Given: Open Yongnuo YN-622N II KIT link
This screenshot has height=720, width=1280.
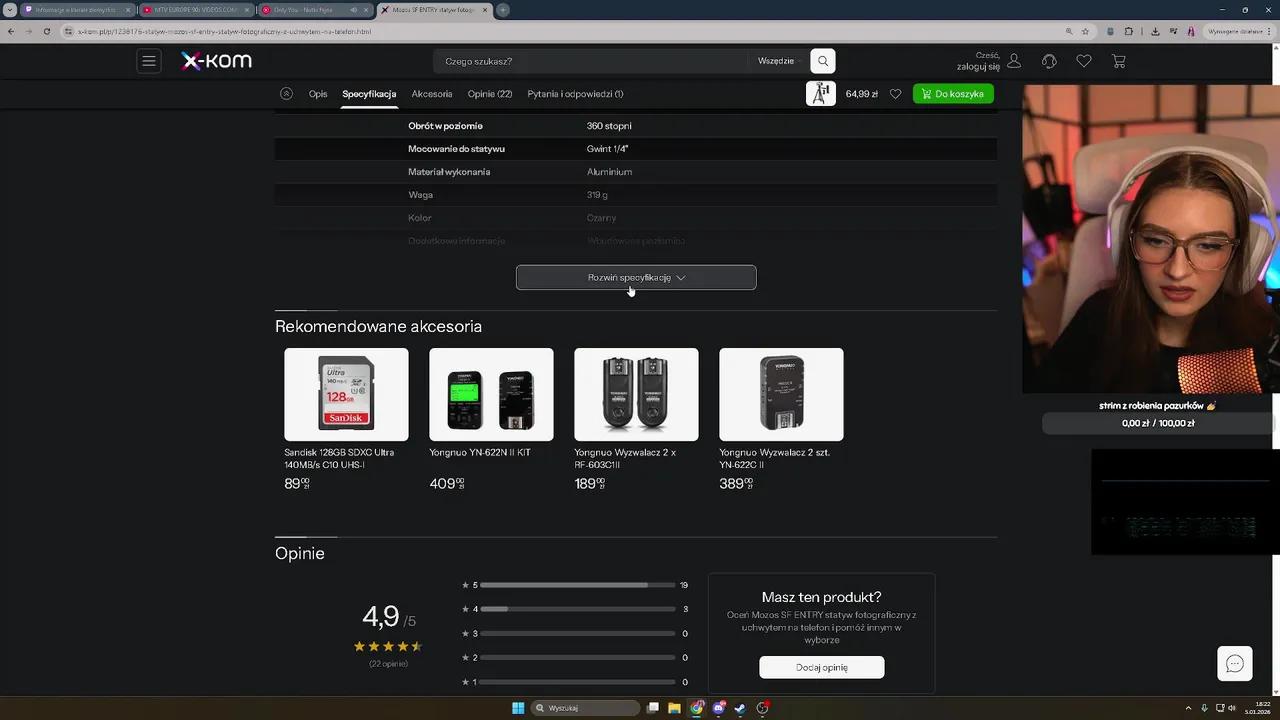Looking at the screenshot, I should (x=480, y=452).
